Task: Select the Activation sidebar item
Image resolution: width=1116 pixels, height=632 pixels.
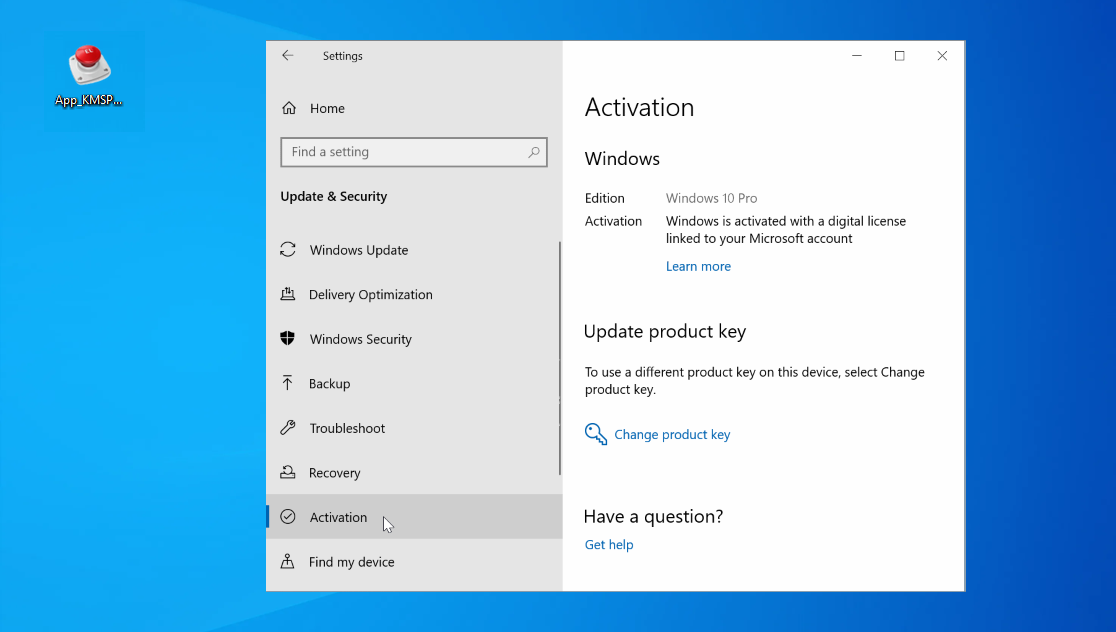Action: (414, 517)
